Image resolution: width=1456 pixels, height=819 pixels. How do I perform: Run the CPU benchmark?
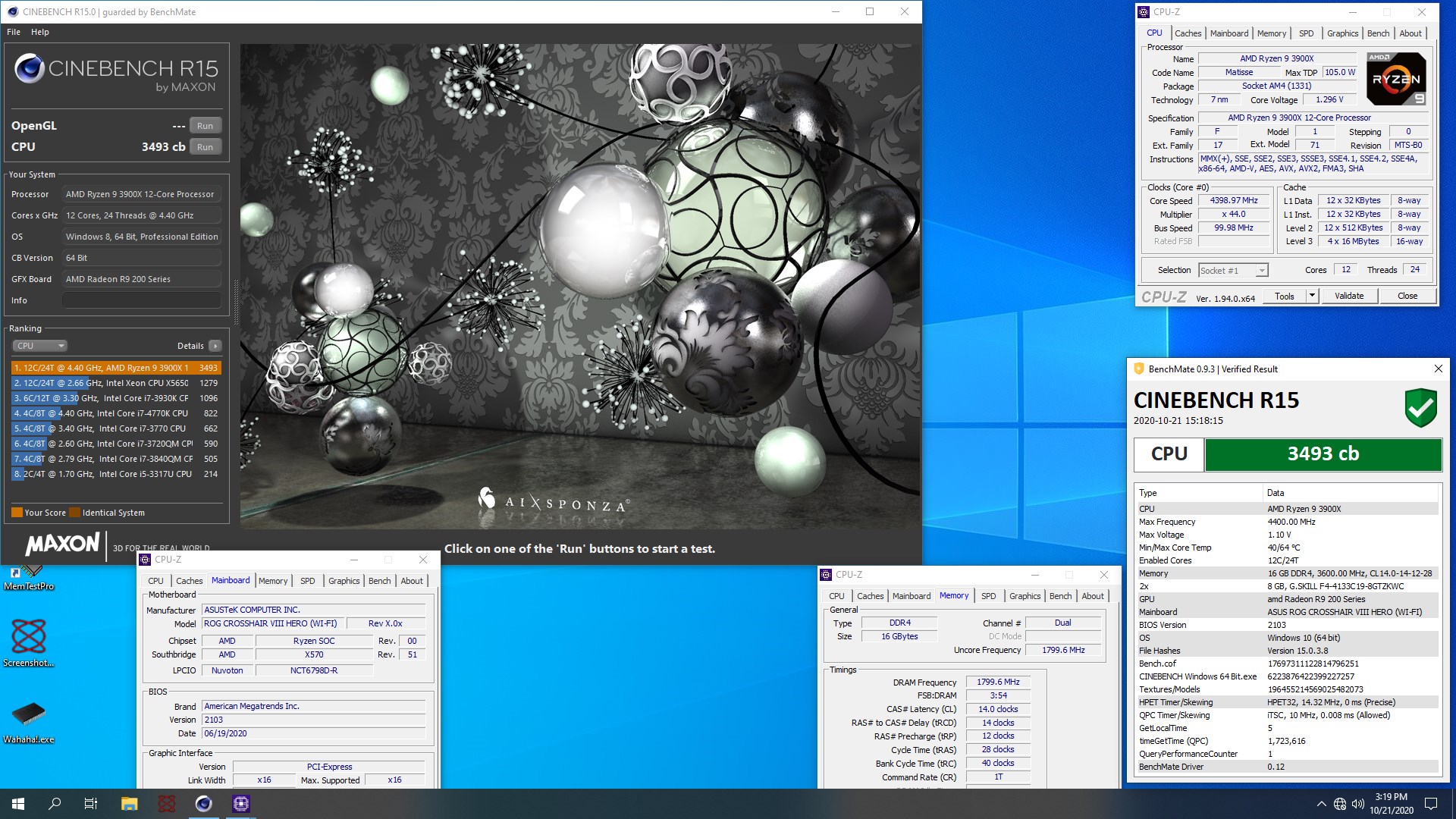click(205, 147)
